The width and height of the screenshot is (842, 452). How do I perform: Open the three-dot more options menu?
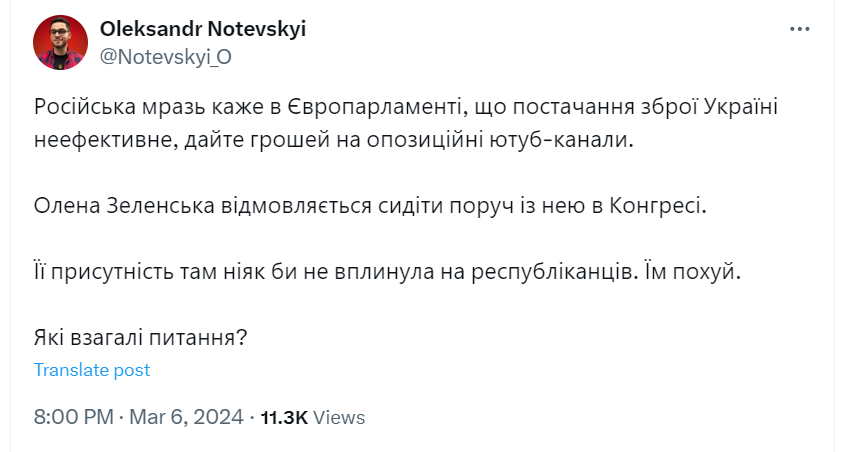click(x=799, y=29)
